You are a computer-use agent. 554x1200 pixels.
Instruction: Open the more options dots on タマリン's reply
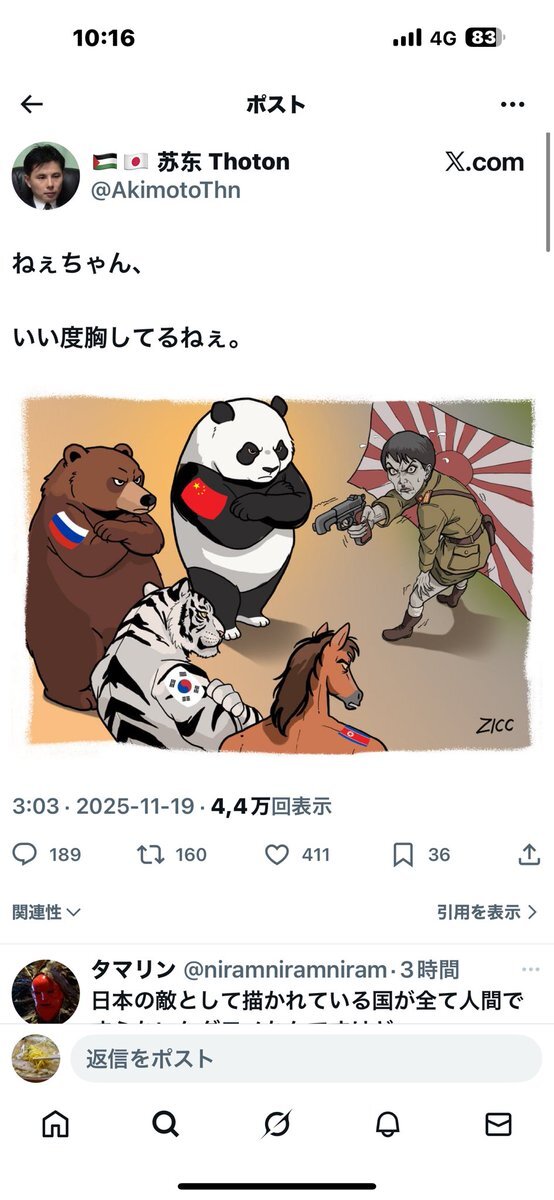click(529, 969)
